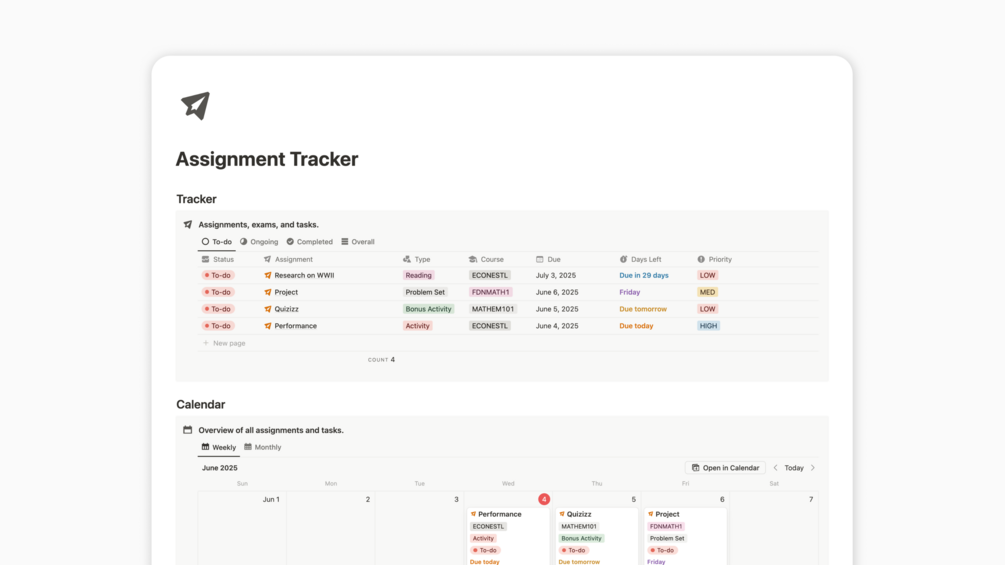Screen dimensions: 1005x565
Task: Click the Due in 29 days value
Action: (x=644, y=275)
